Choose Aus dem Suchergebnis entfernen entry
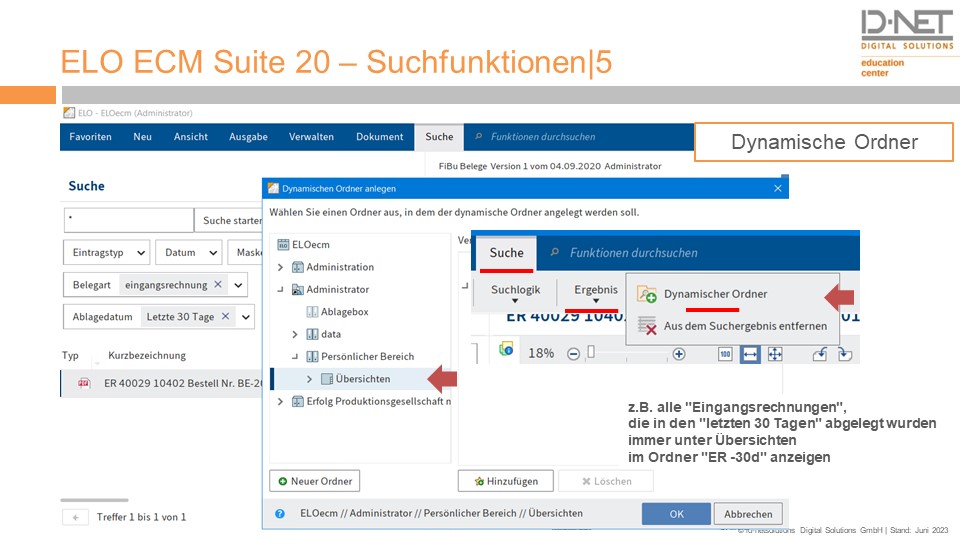 [732, 326]
